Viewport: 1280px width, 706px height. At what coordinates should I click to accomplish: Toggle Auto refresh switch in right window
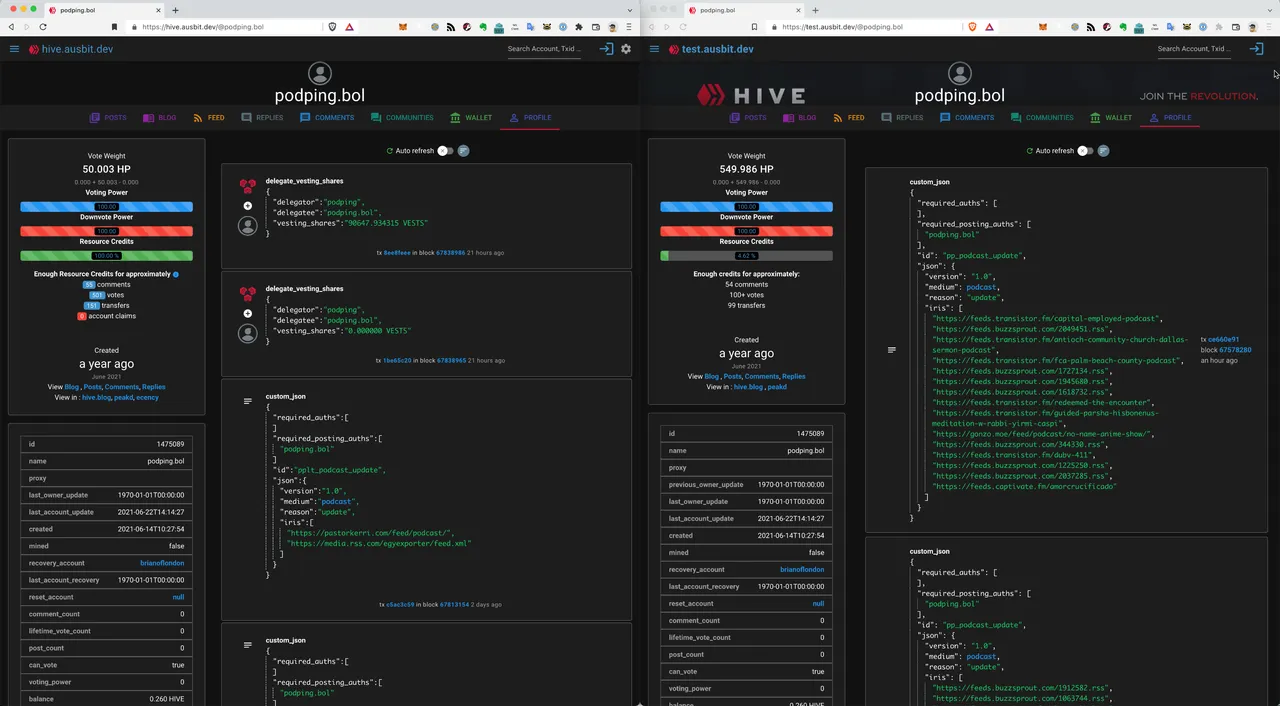pyautogui.click(x=1085, y=151)
